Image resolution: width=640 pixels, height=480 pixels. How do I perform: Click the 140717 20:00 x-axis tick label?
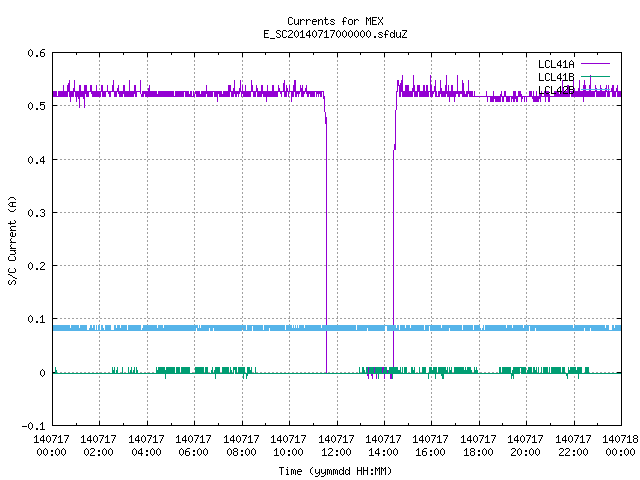pyautogui.click(x=525, y=446)
